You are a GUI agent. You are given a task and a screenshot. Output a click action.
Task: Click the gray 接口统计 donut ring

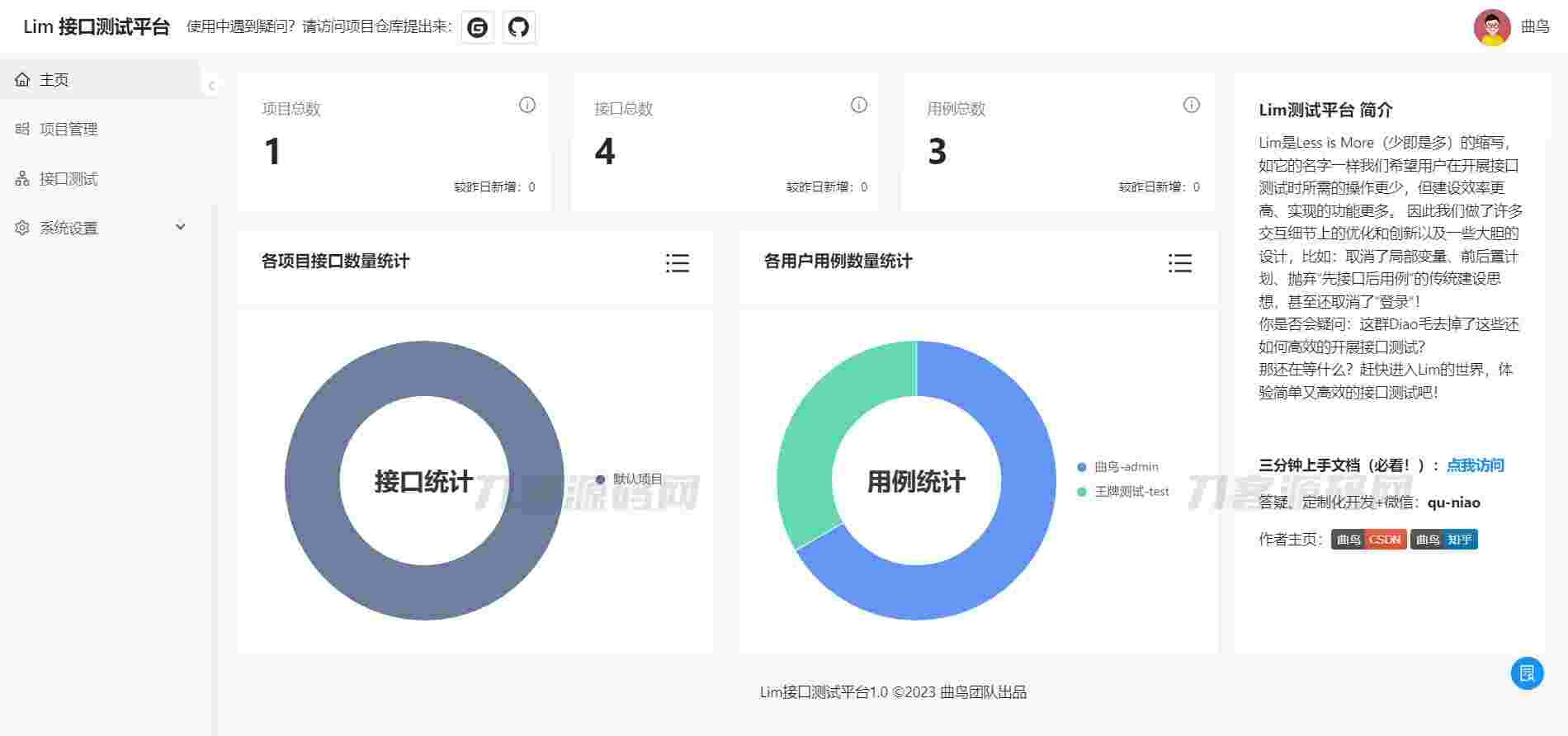314,481
